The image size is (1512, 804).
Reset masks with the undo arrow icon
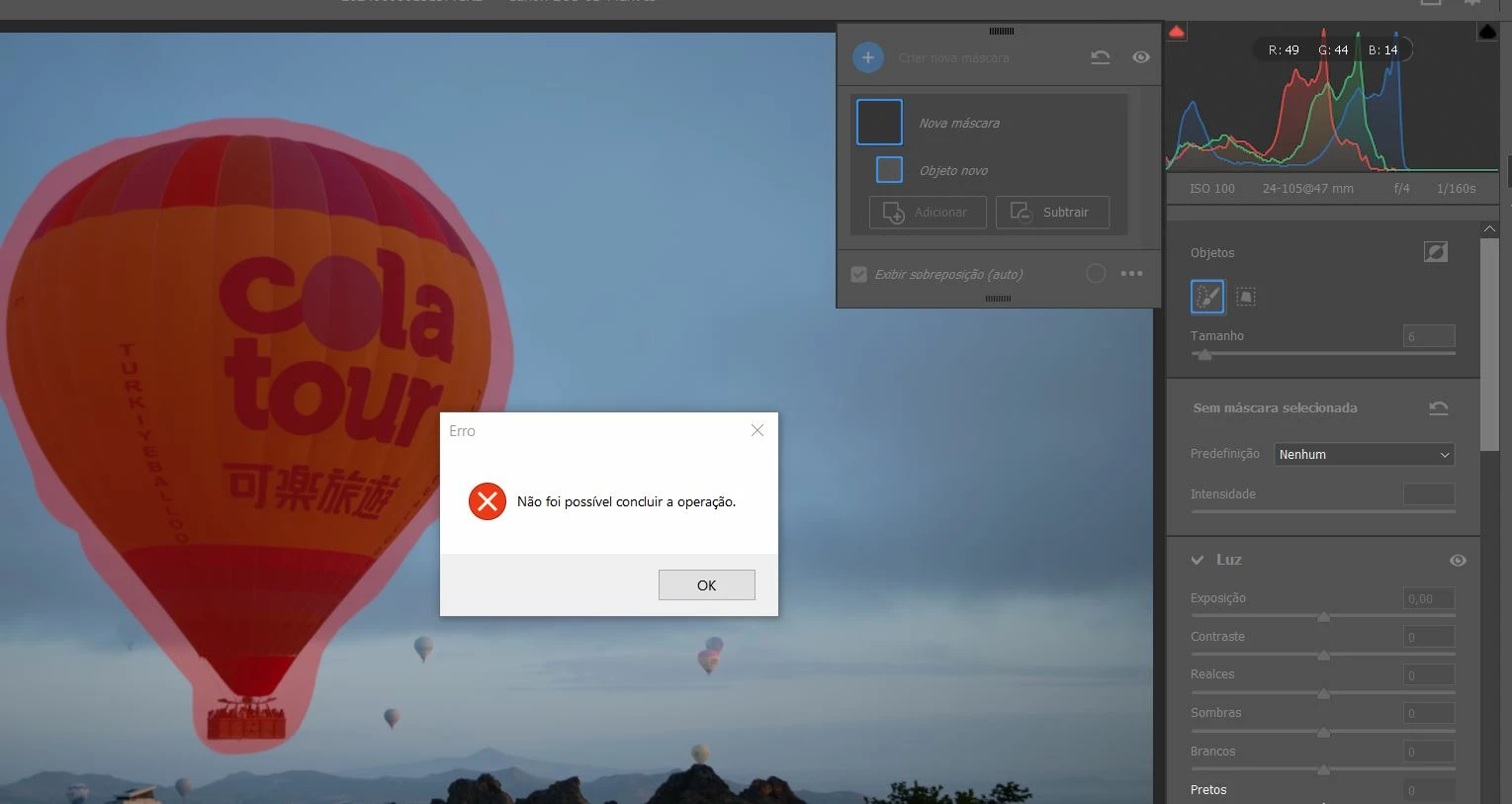(x=1101, y=57)
